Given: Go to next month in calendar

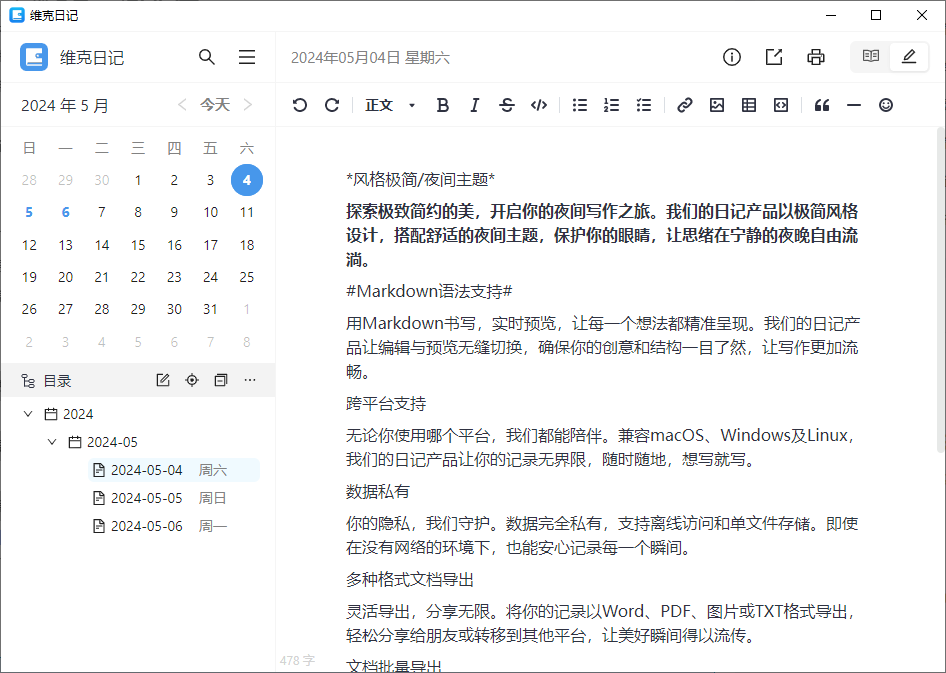Looking at the screenshot, I should point(248,105).
